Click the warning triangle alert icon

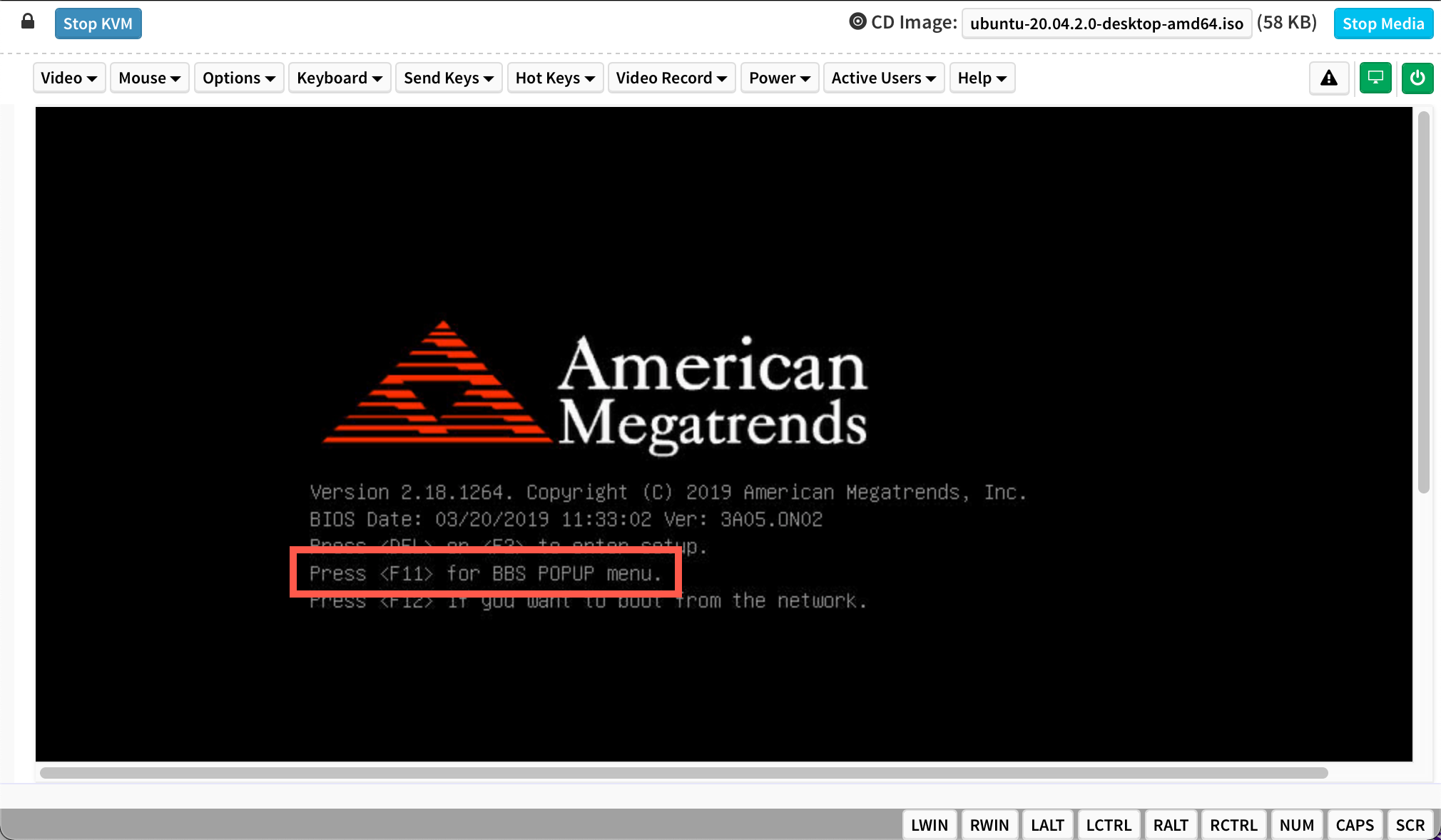coord(1328,78)
